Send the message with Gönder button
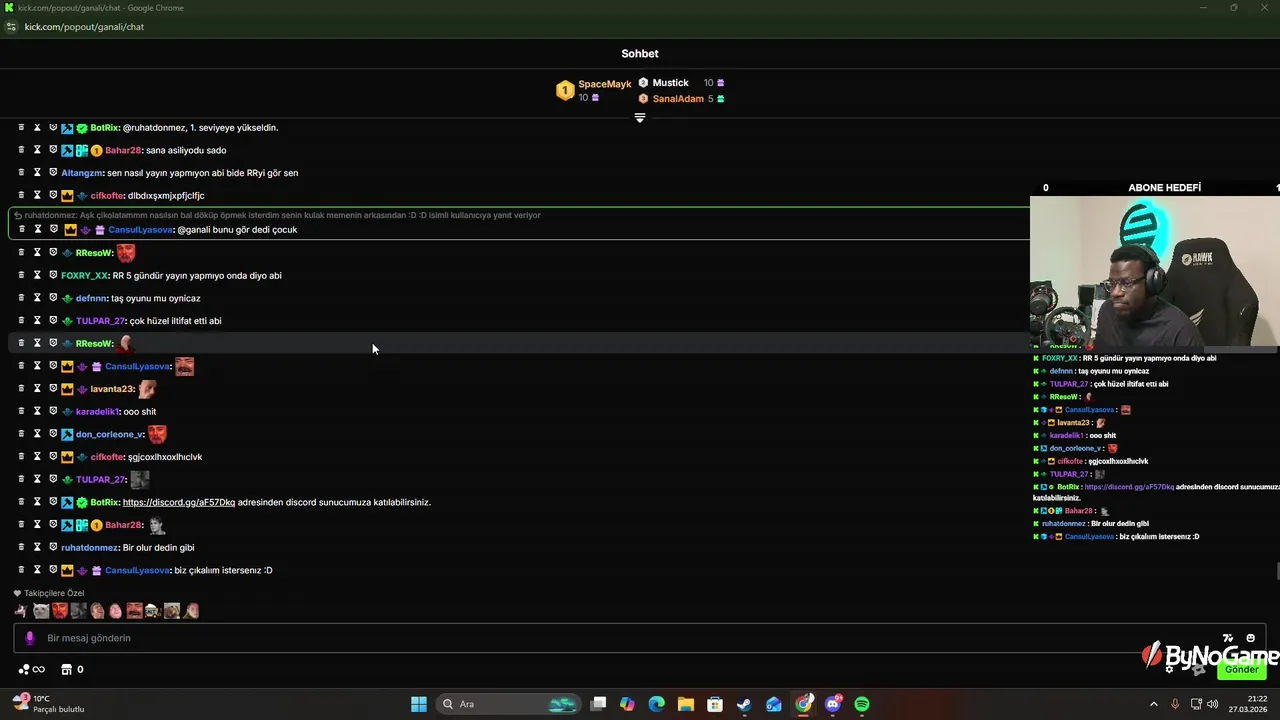The image size is (1280, 720). [x=1242, y=669]
